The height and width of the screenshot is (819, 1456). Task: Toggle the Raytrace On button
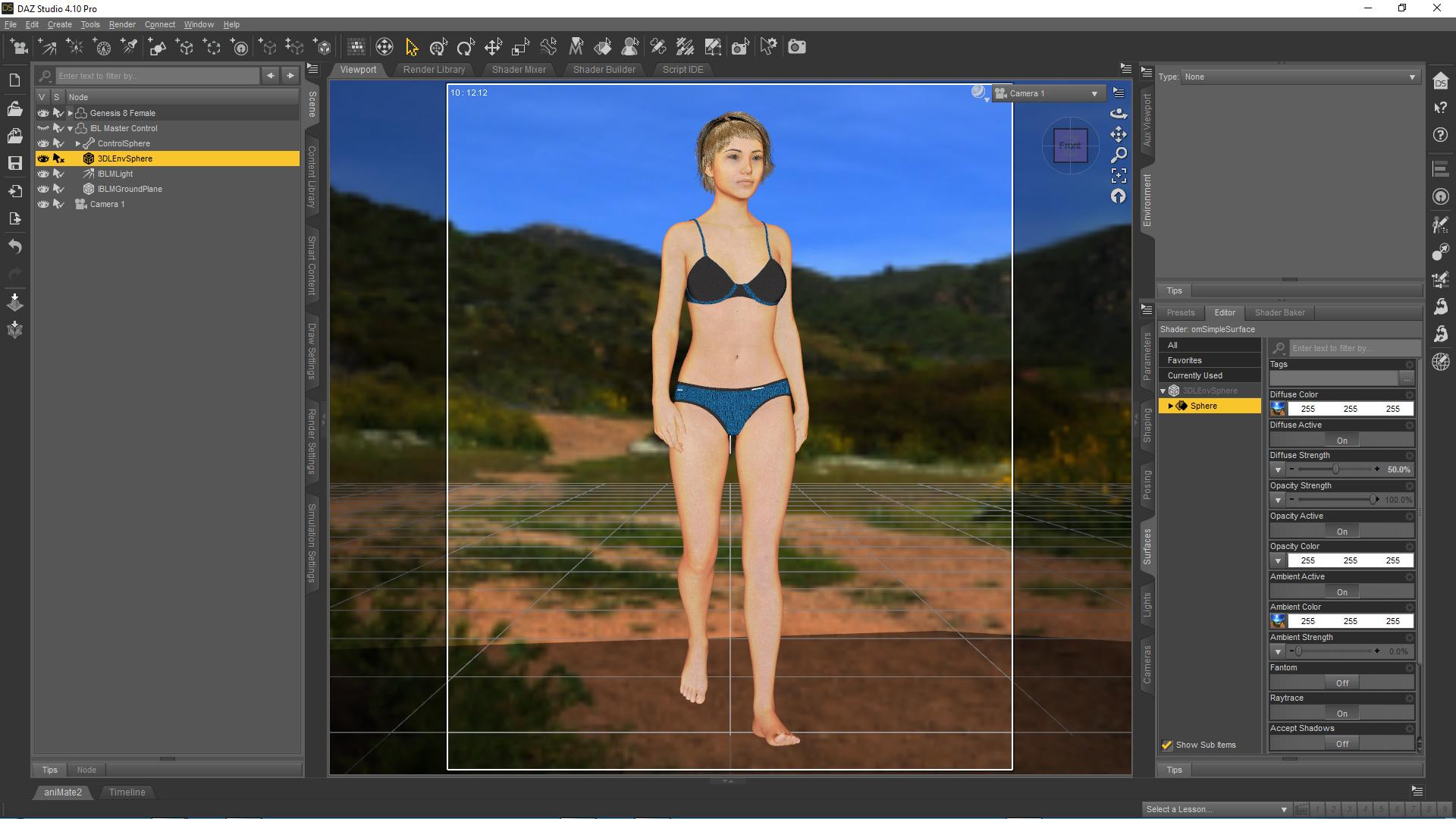pos(1341,713)
